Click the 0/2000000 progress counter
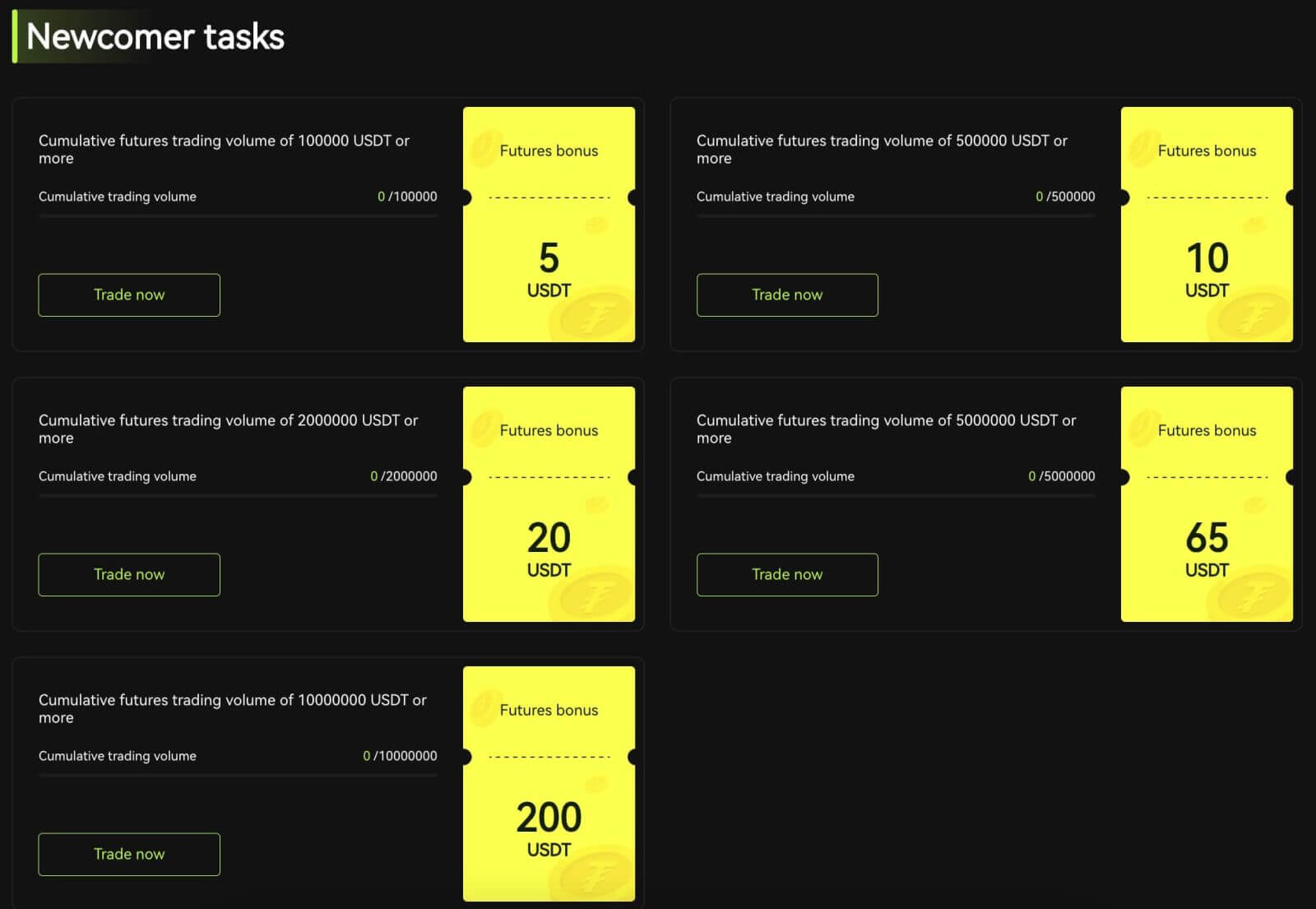Screen dimensions: 1316x909 (x=404, y=475)
